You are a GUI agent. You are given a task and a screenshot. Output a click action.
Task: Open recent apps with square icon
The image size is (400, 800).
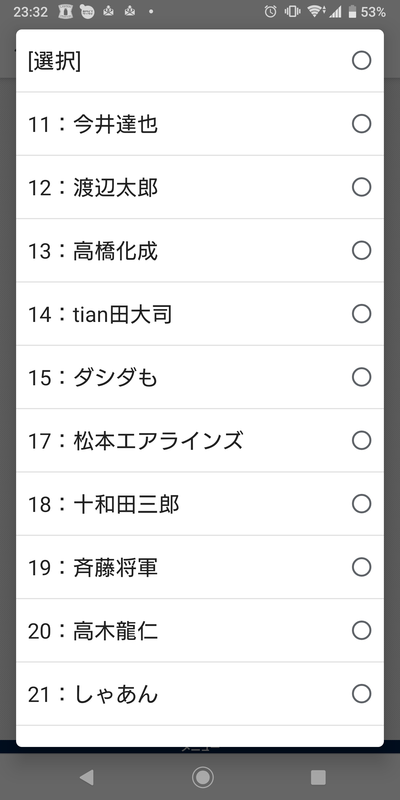(318, 778)
